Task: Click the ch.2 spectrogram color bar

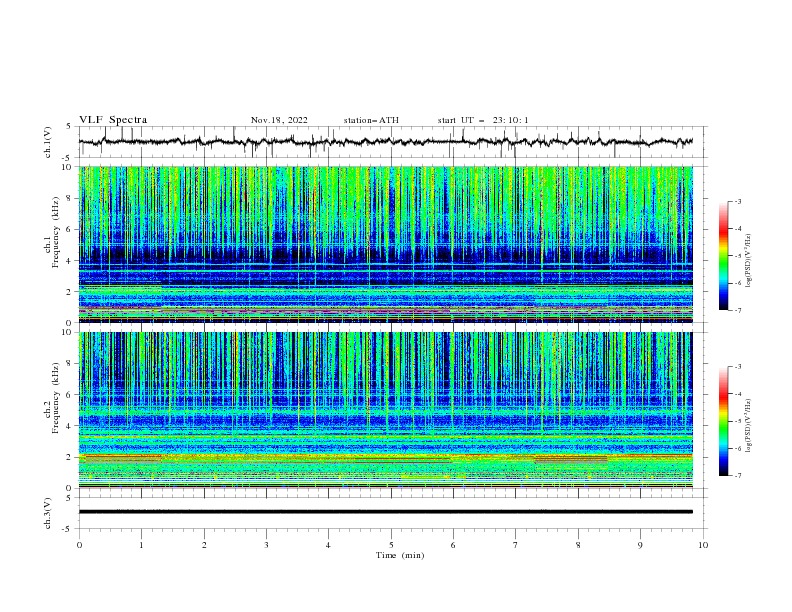Action: tap(723, 421)
